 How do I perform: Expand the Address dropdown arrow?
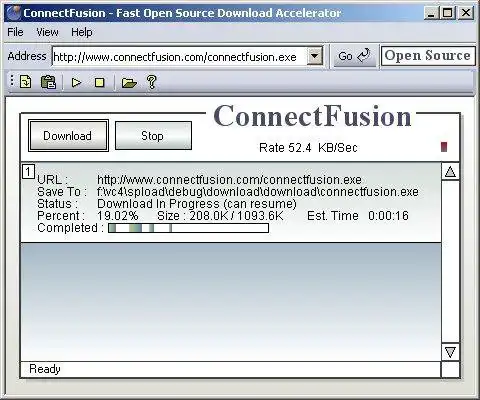tap(314, 56)
